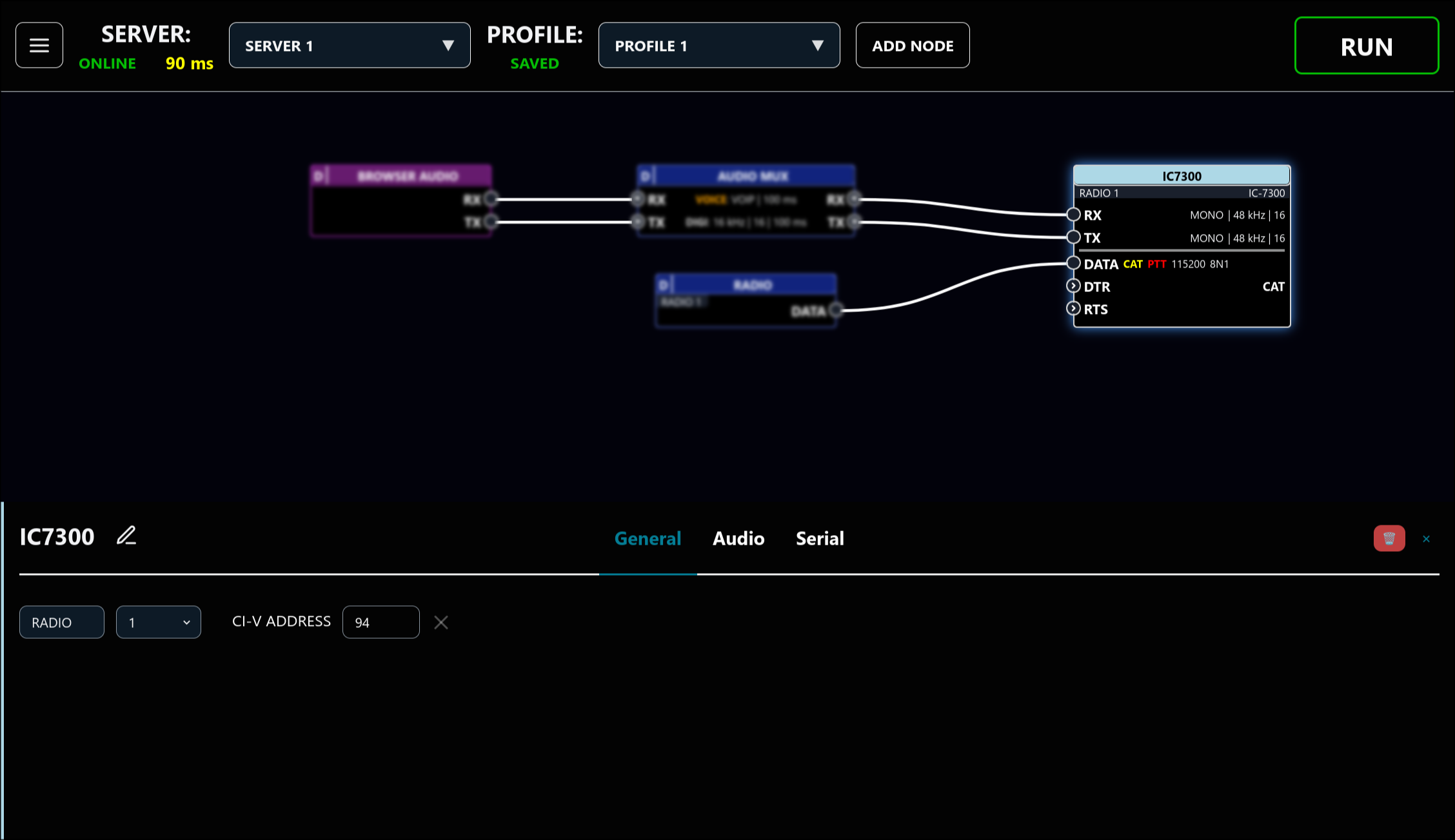Screen dimensions: 1455x840
Task: Click the white CAT label in DTR row
Action: pyautogui.click(x=1273, y=287)
